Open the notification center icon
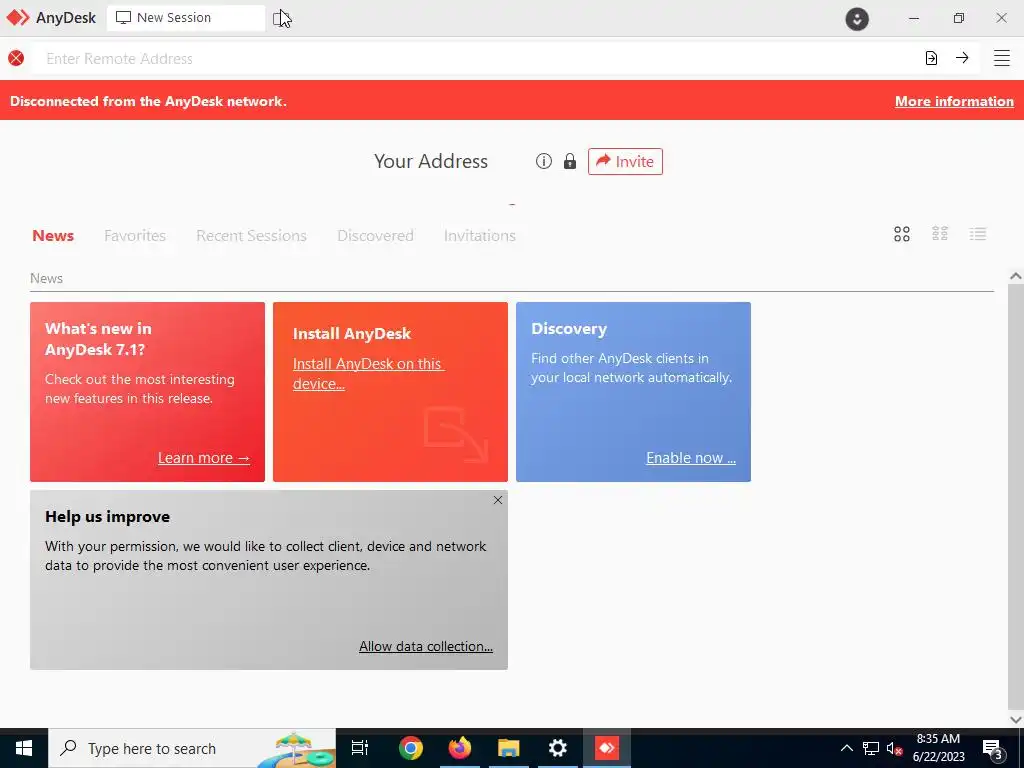This screenshot has width=1024, height=768. pyautogui.click(x=993, y=748)
